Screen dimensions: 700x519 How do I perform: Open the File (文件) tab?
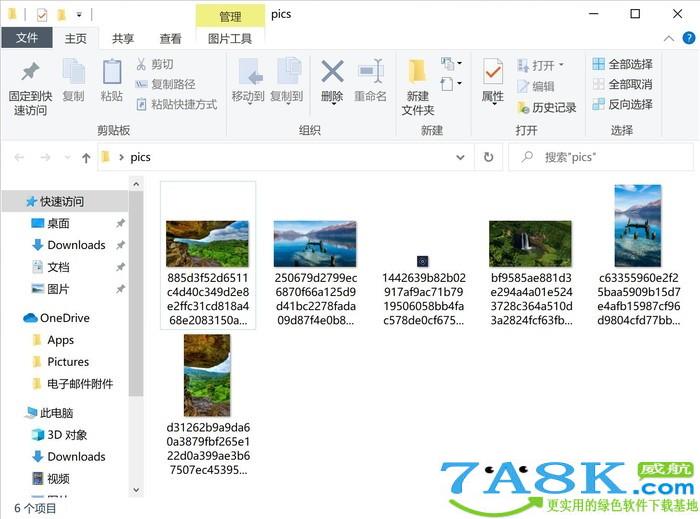click(x=27, y=38)
